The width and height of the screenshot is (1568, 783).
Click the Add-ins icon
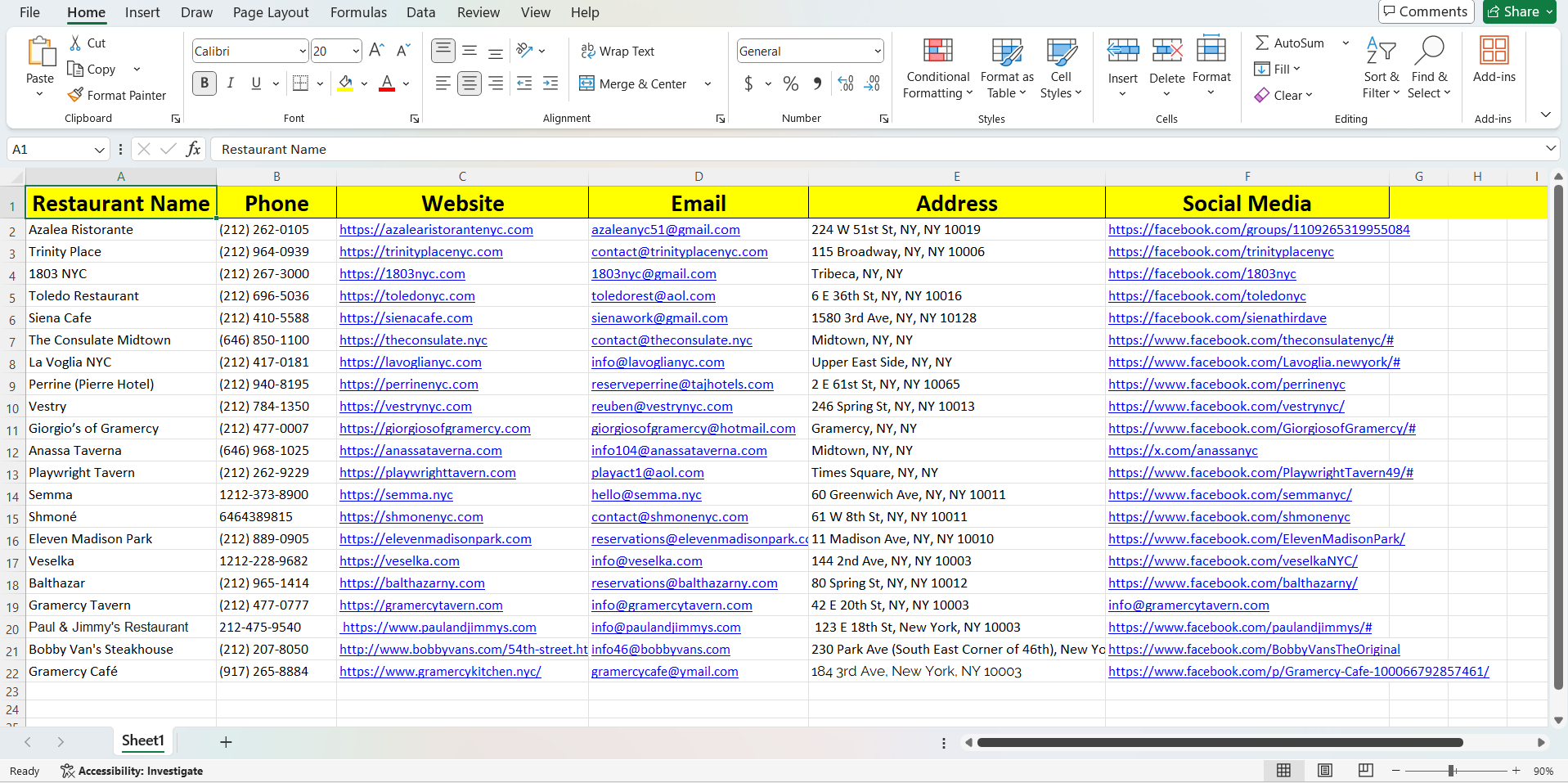(1494, 51)
